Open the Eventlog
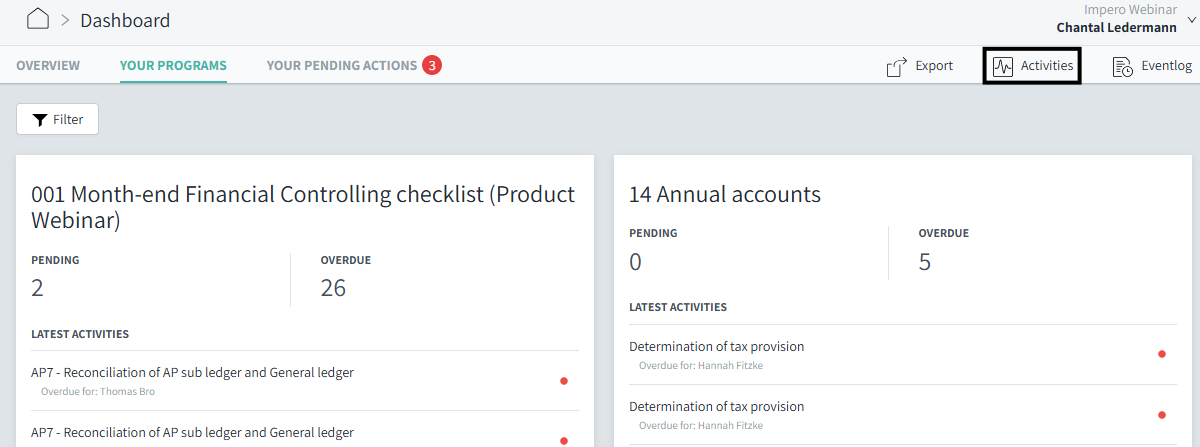This screenshot has width=1200, height=447. (x=1152, y=66)
